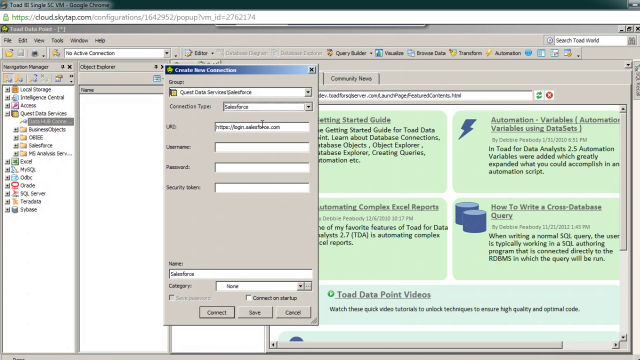
Task: Expand the BusinessObjects folder node
Action: (16, 129)
